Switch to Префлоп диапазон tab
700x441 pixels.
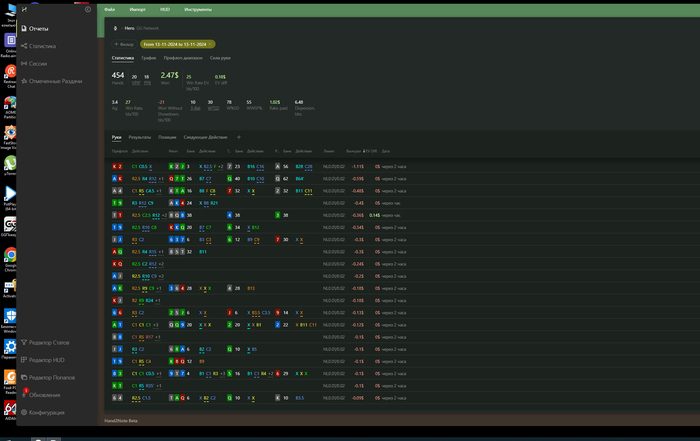pos(183,58)
